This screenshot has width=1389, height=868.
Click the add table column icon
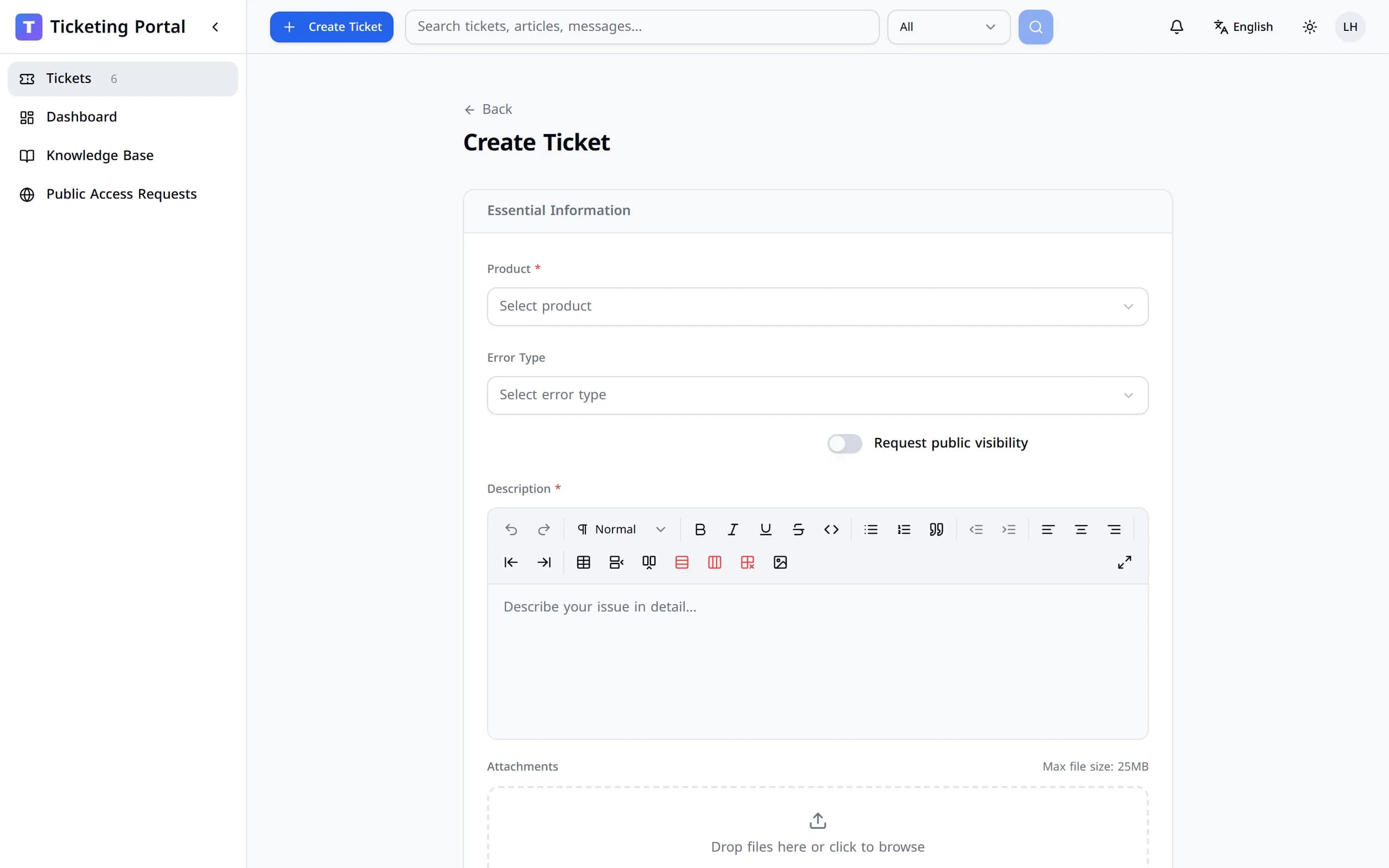[x=648, y=563]
